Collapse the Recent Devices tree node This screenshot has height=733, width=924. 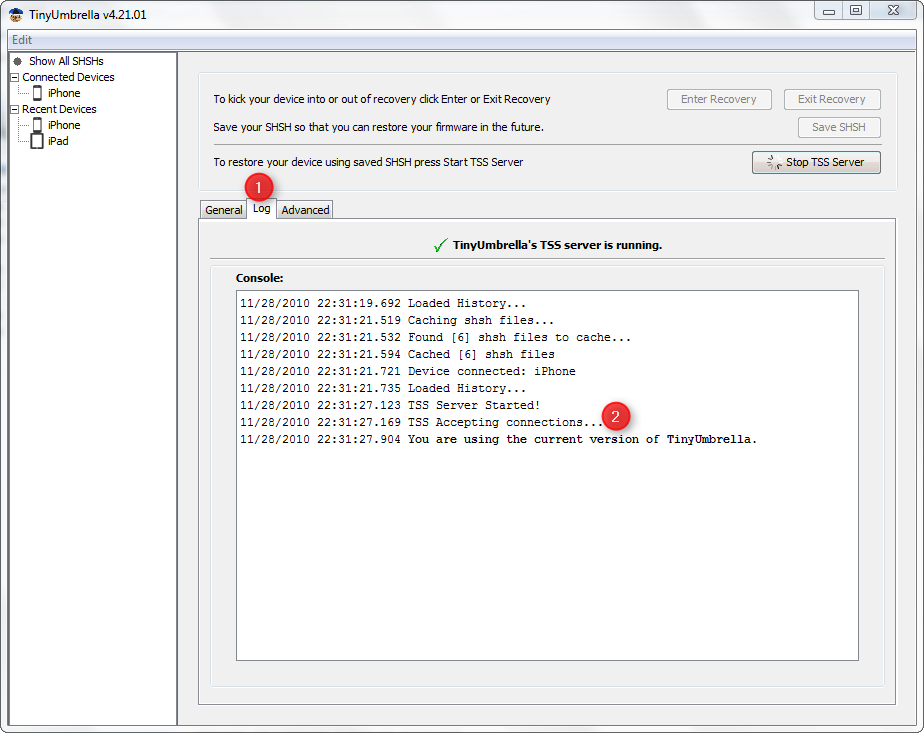click(x=15, y=110)
